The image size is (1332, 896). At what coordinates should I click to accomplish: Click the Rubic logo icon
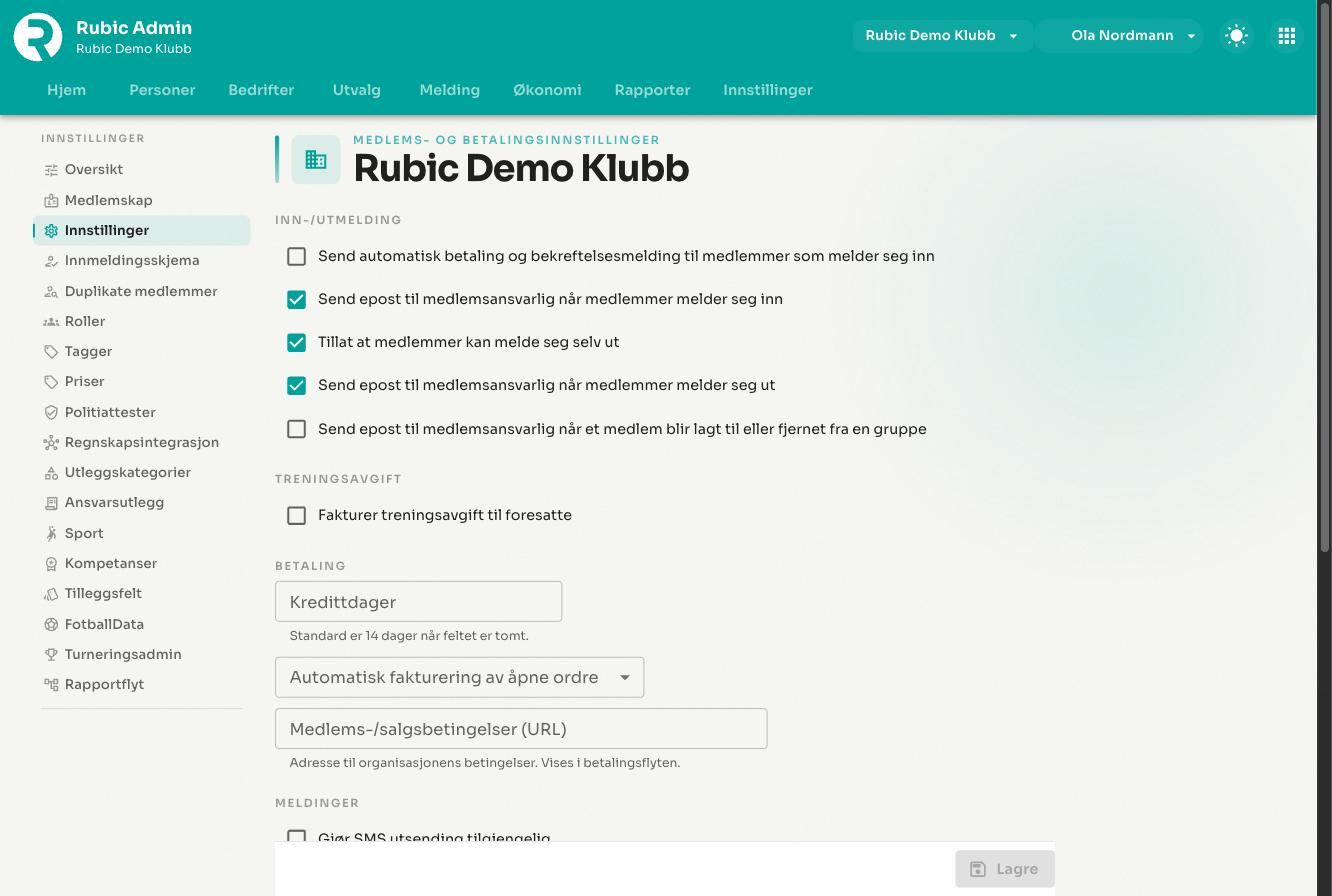pyautogui.click(x=38, y=37)
